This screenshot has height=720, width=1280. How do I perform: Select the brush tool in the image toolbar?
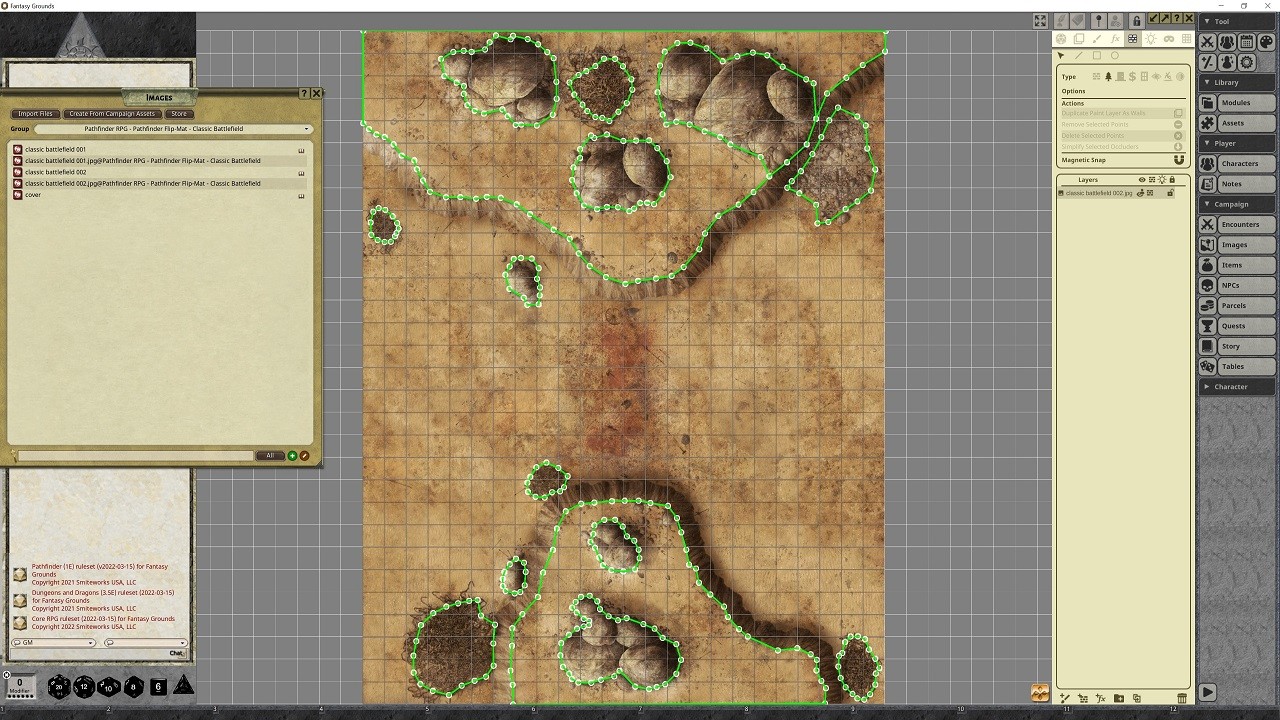(x=1096, y=39)
